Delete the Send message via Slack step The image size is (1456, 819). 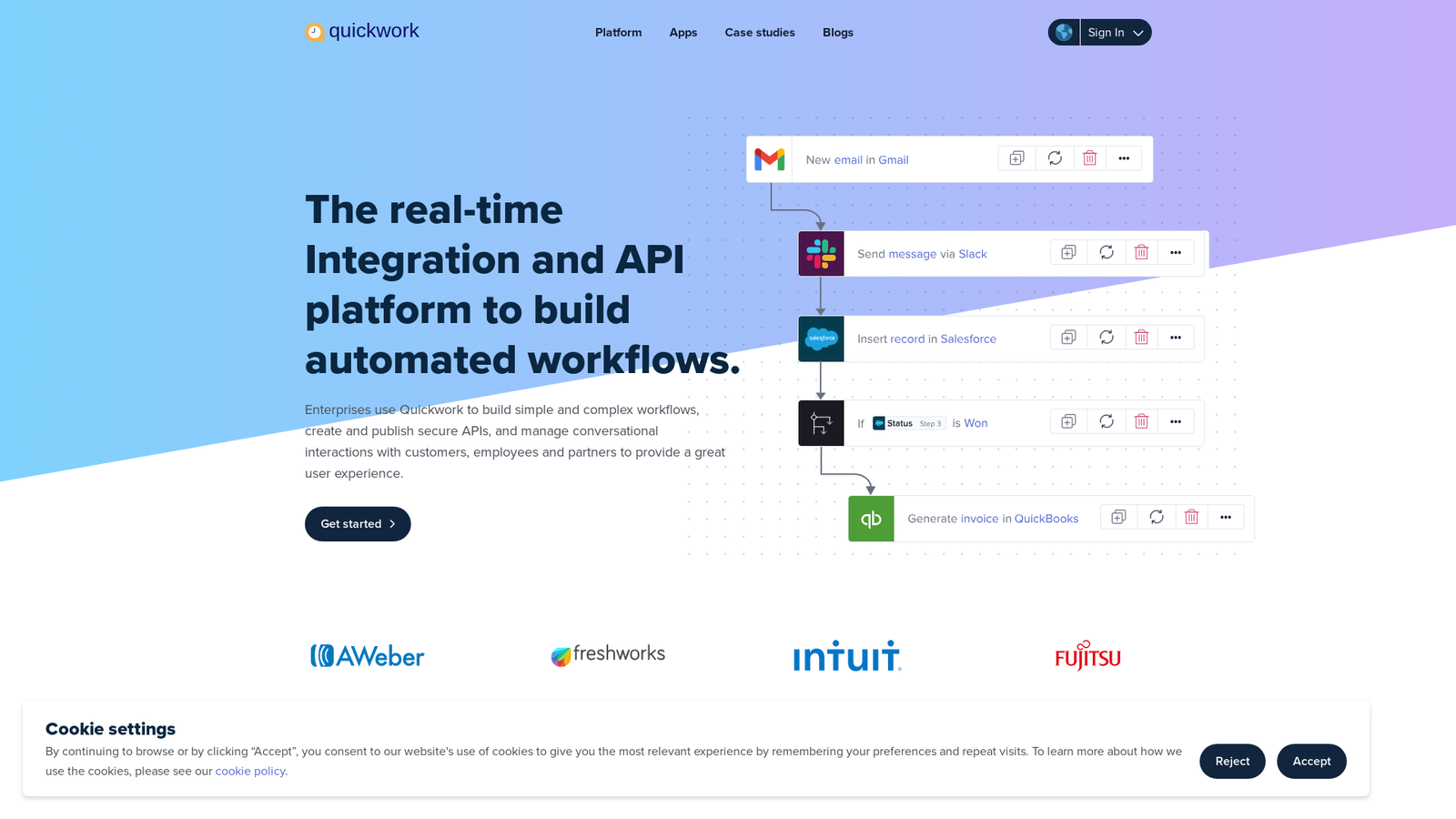point(1141,252)
